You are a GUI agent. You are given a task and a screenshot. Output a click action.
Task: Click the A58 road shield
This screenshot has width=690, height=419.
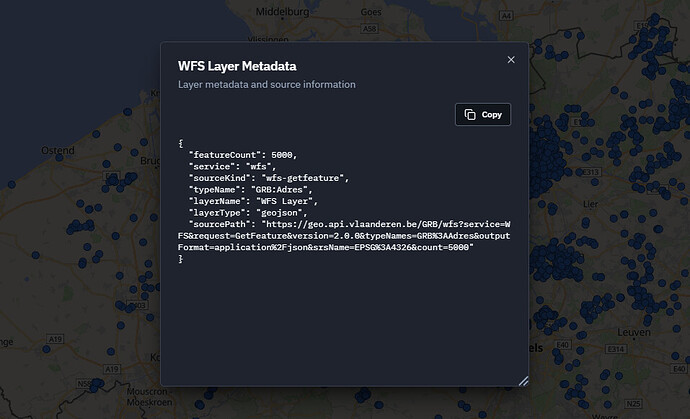(x=369, y=29)
